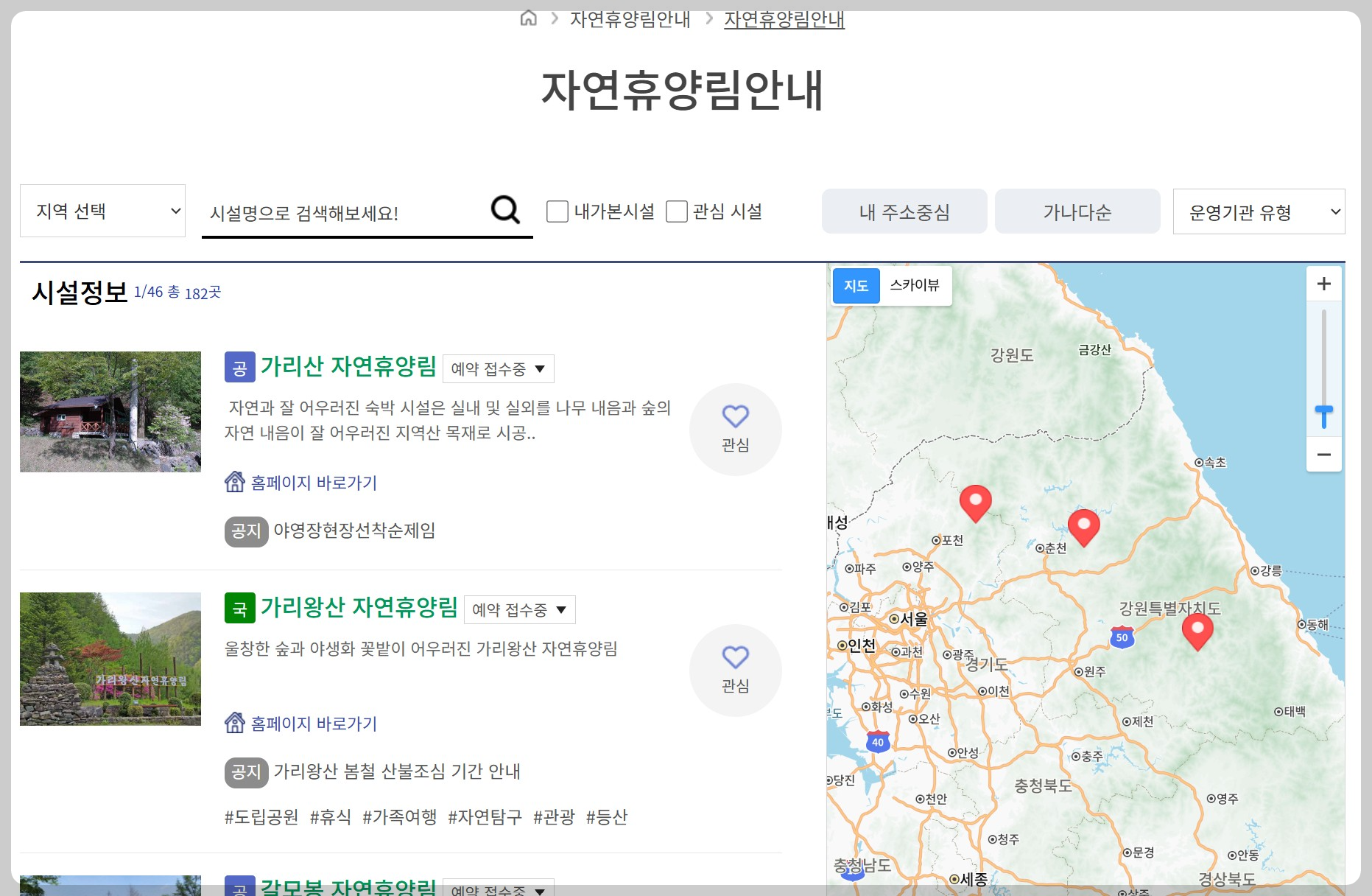Viewport: 1372px width, 896px height.
Task: Open the 운영기관 유형 dropdown
Action: pos(1259,211)
